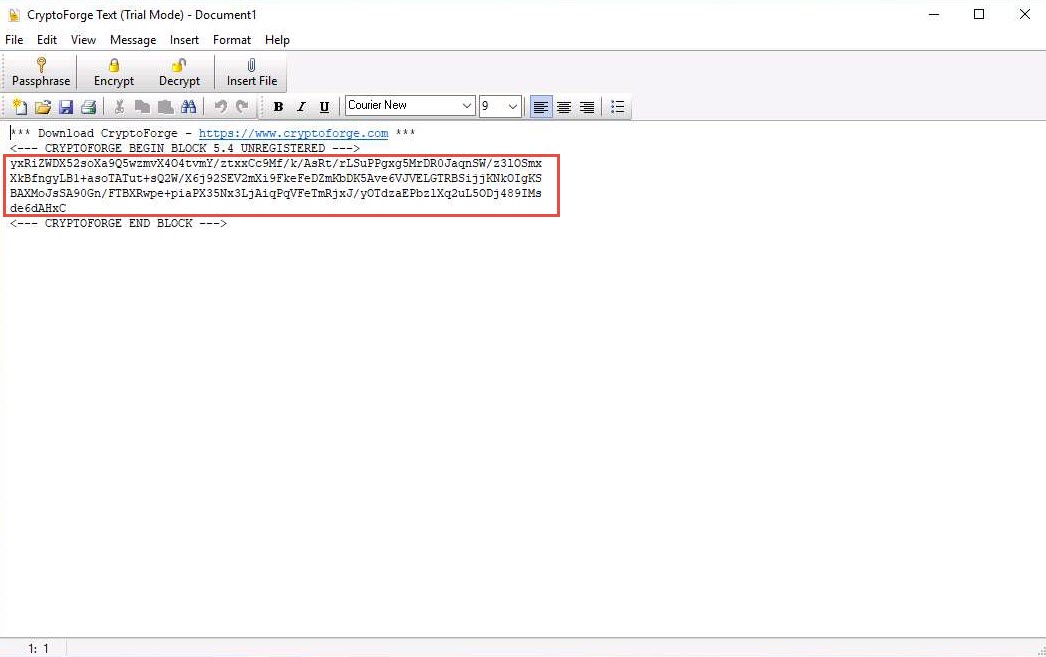Center align the text

564,107
